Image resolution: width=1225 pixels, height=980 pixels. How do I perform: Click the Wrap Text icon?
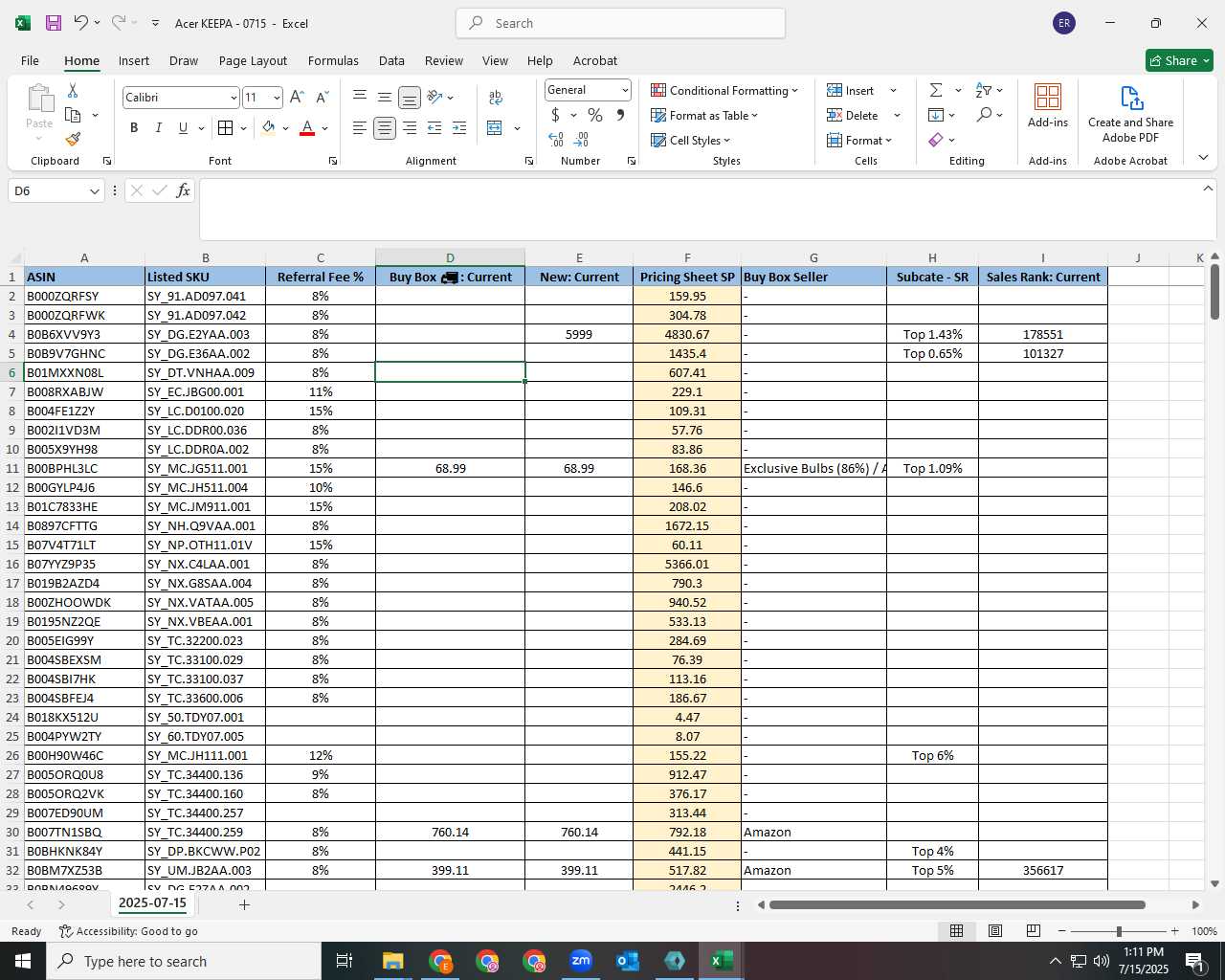click(x=496, y=97)
